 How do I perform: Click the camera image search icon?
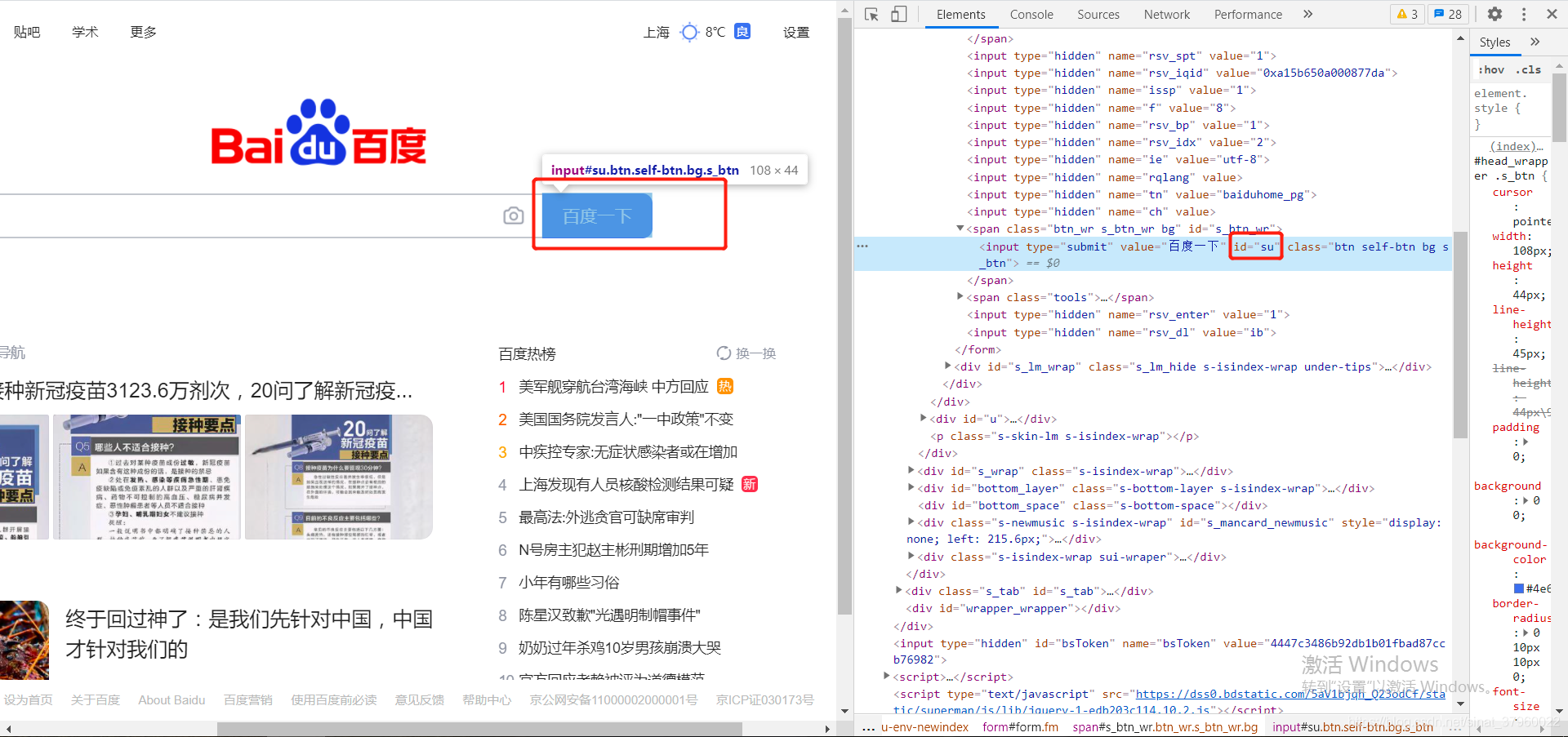[x=514, y=215]
